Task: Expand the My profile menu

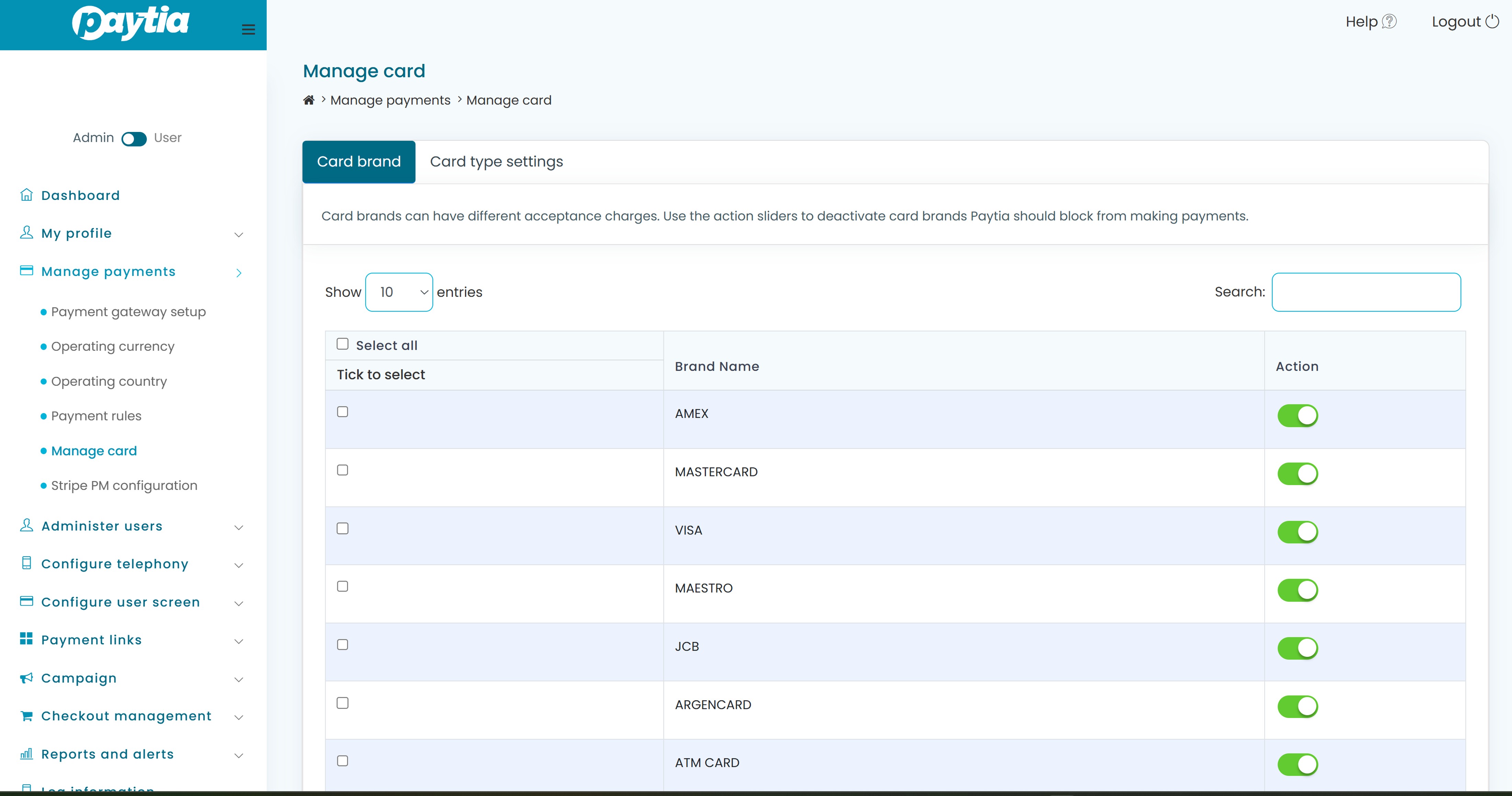Action: (x=76, y=233)
